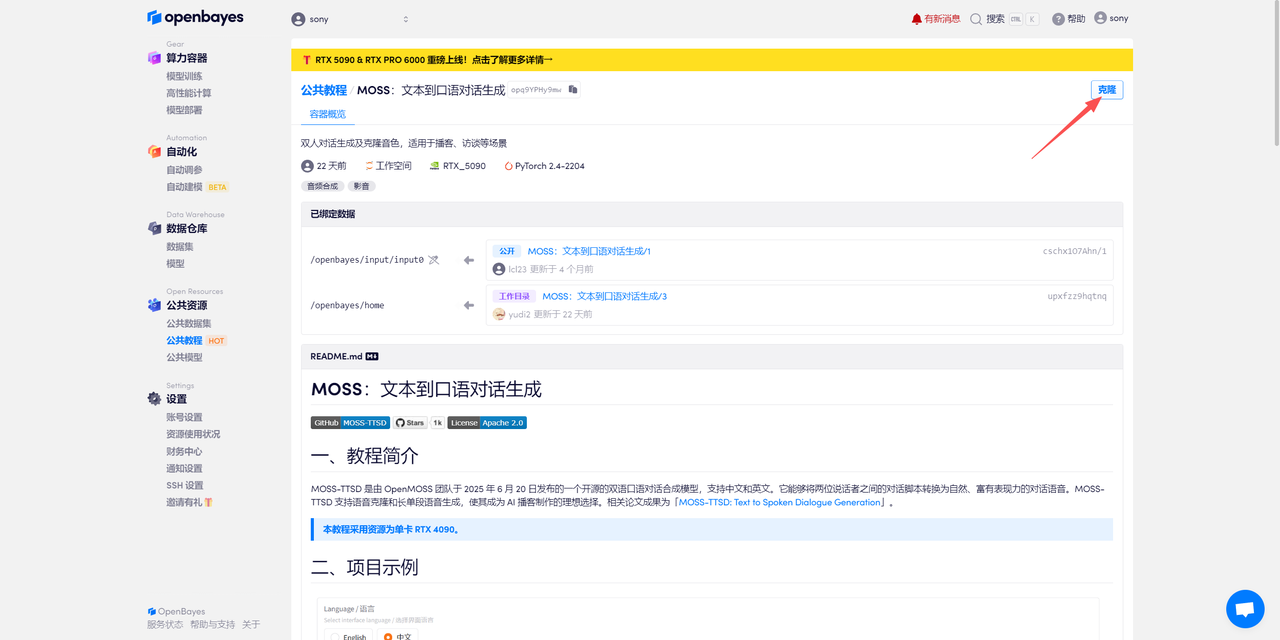This screenshot has height=640, width=1280.
Task: Open 公共模型 in sidebar
Action: pos(184,357)
